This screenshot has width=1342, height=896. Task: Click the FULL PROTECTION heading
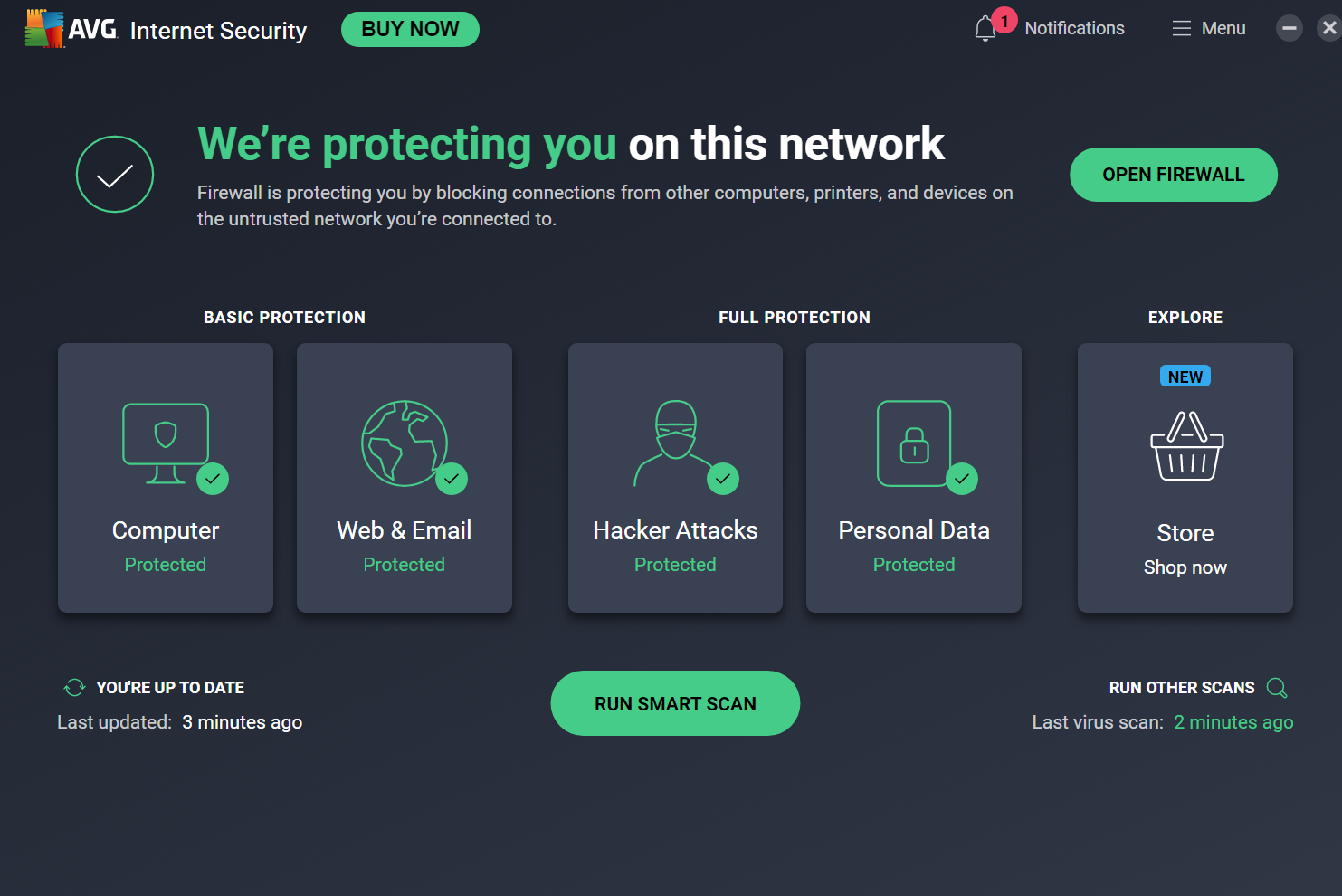coord(795,318)
